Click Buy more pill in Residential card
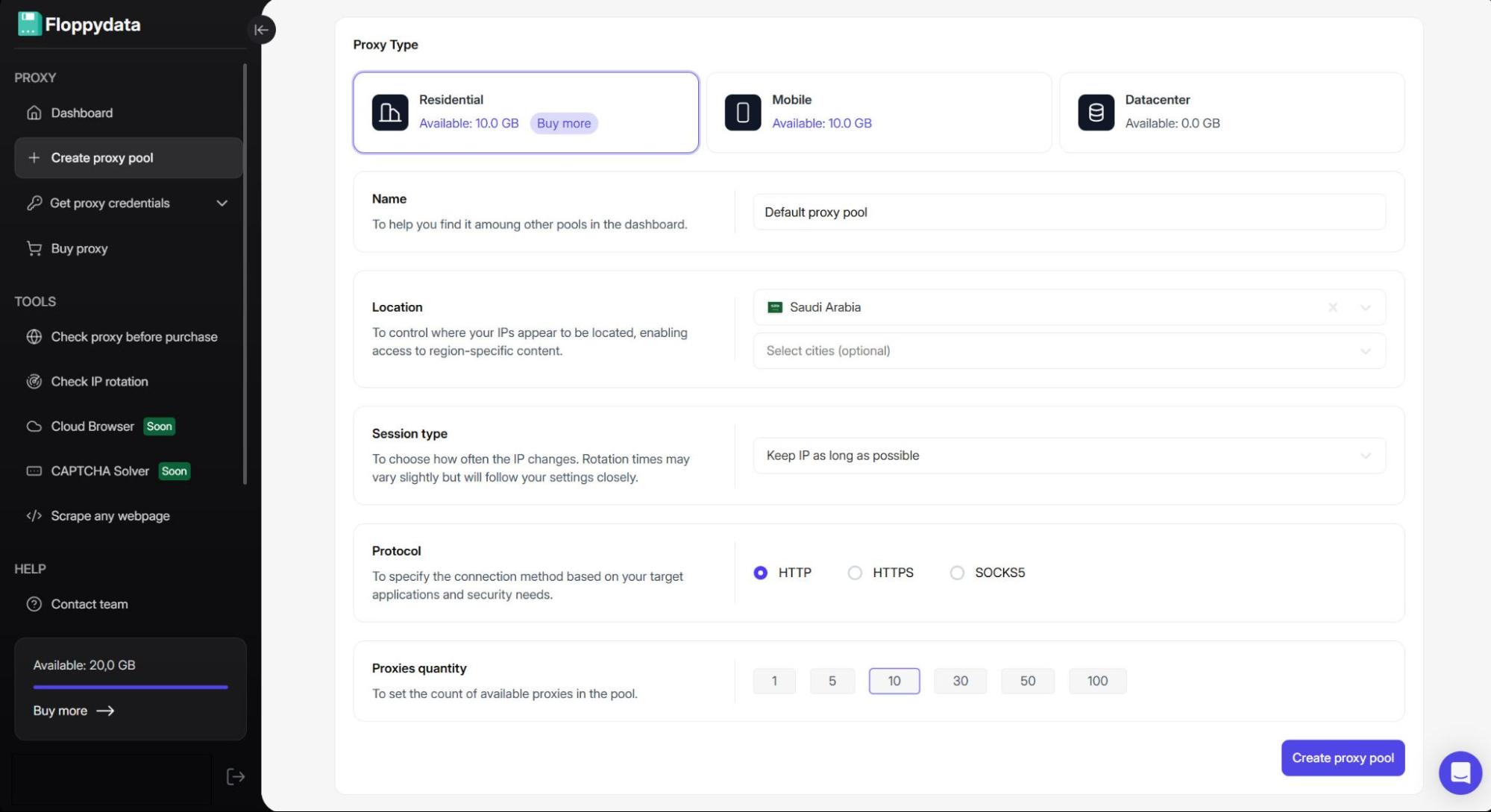Screen dimensions: 1491x812 click(x=563, y=123)
